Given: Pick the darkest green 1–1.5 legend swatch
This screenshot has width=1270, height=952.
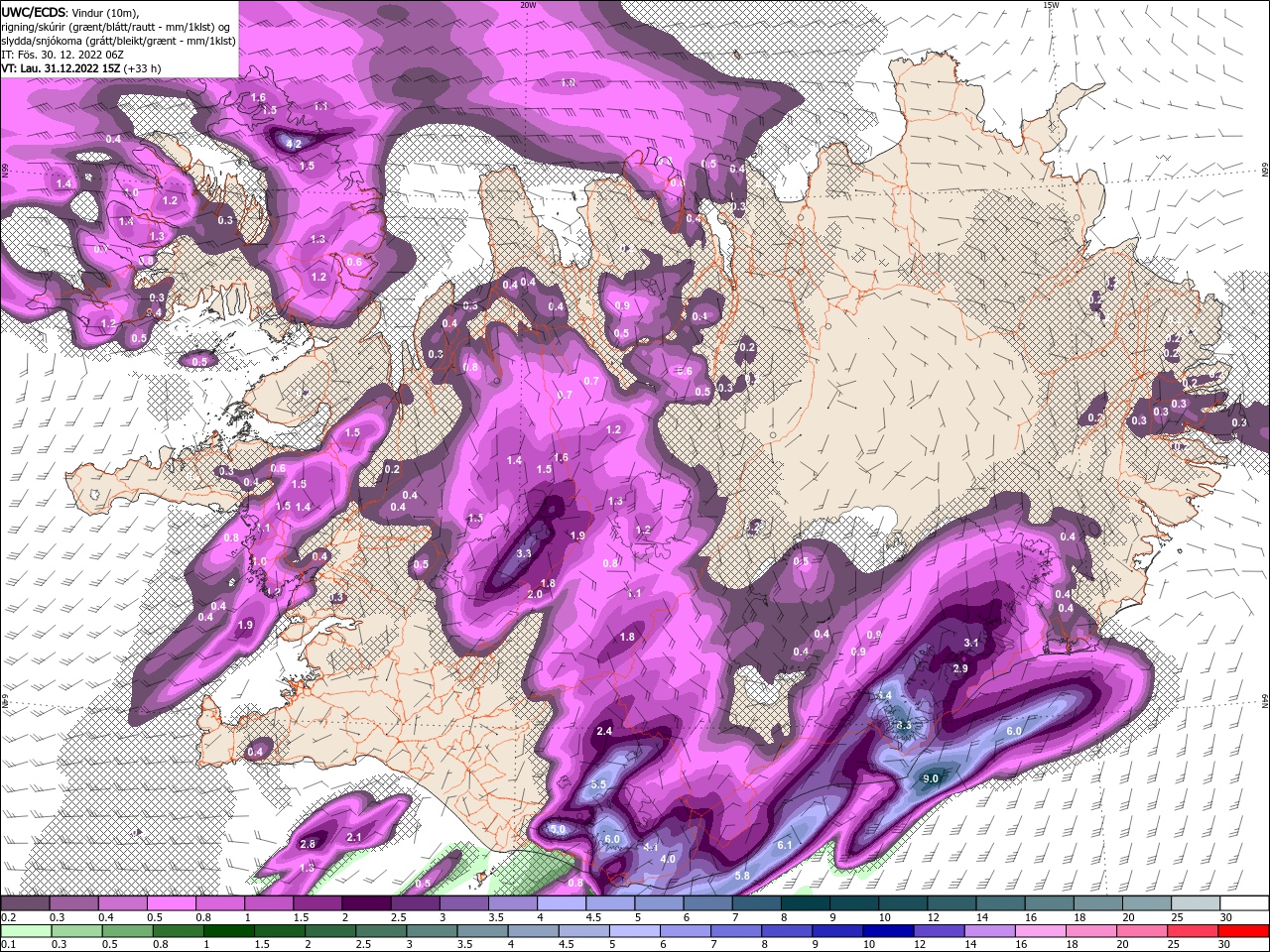Looking at the screenshot, I should pyautogui.click(x=227, y=930).
